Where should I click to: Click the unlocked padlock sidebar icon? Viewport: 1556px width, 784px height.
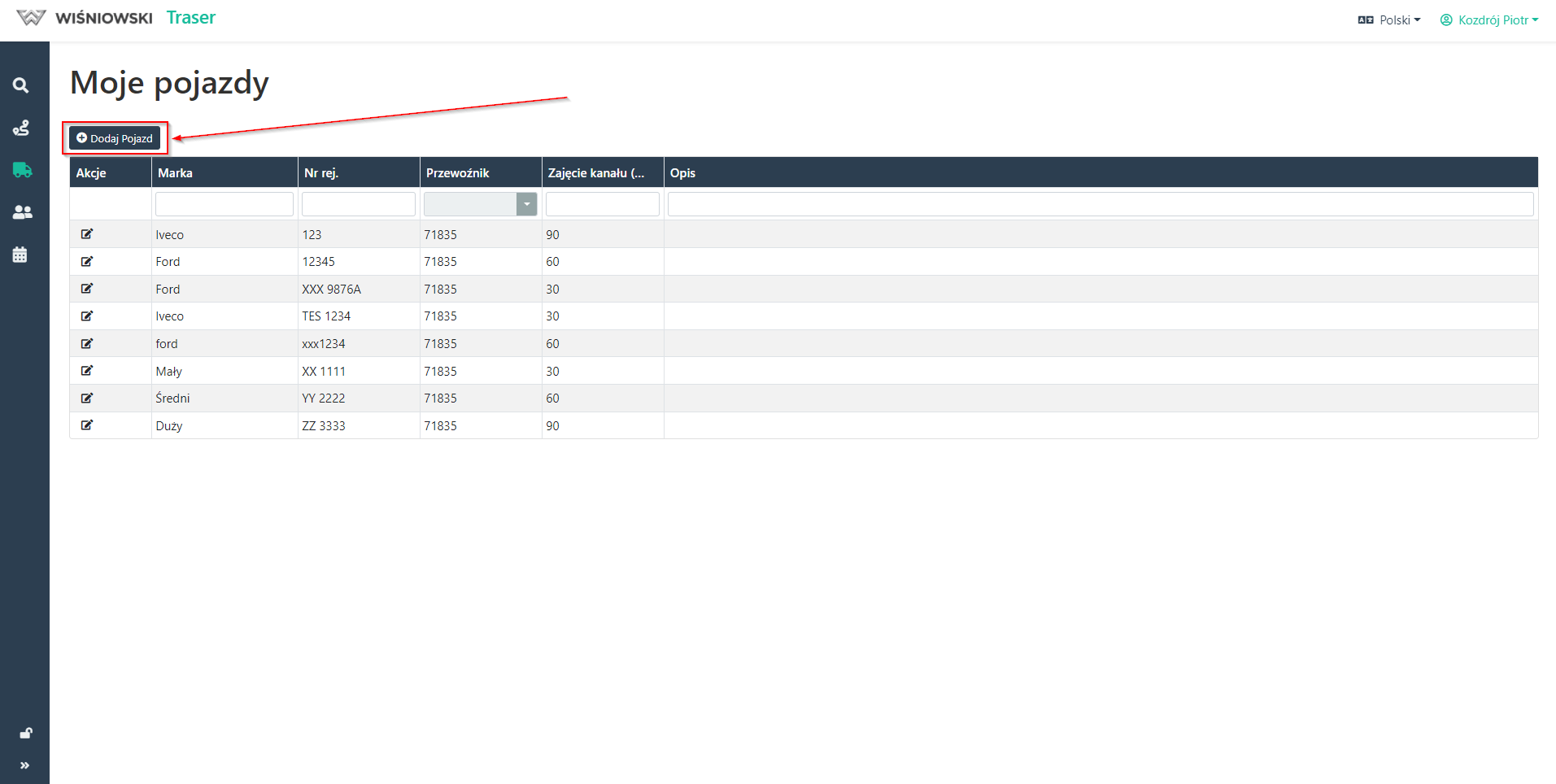(x=26, y=733)
